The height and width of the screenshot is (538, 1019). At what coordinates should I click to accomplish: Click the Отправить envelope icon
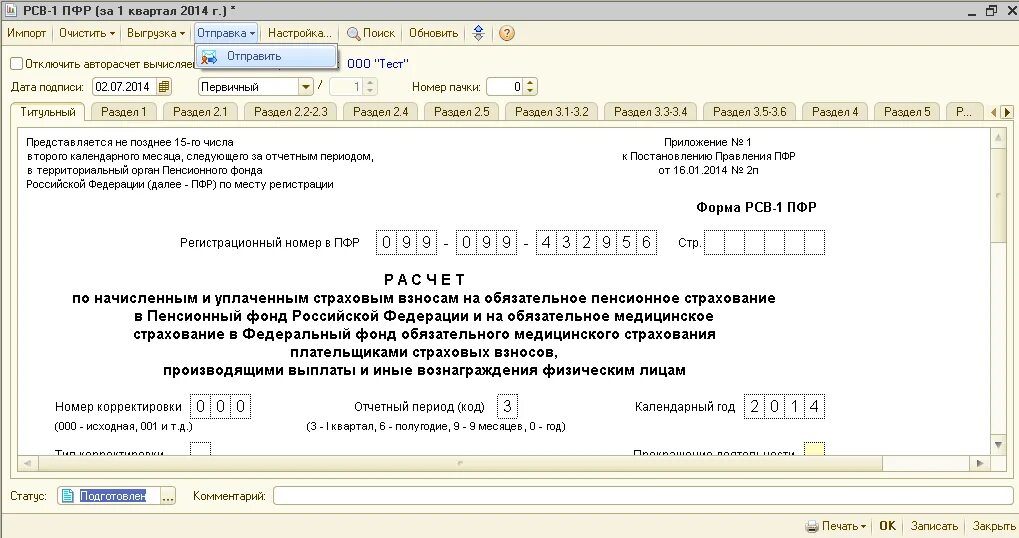[209, 57]
